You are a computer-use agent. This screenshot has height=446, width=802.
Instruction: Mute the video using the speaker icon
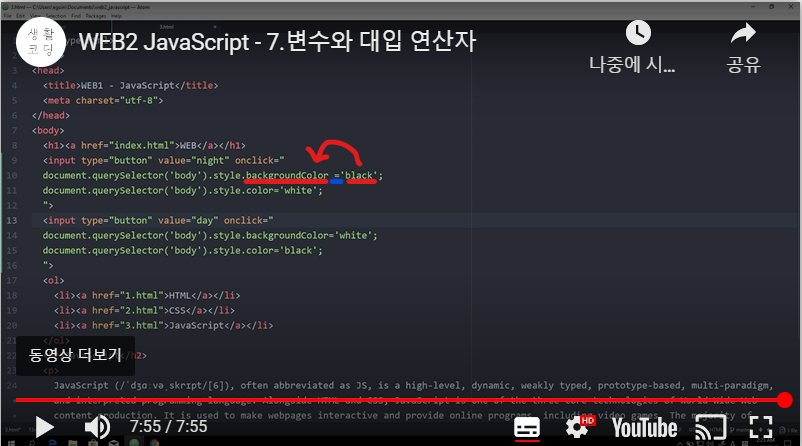pos(97,427)
